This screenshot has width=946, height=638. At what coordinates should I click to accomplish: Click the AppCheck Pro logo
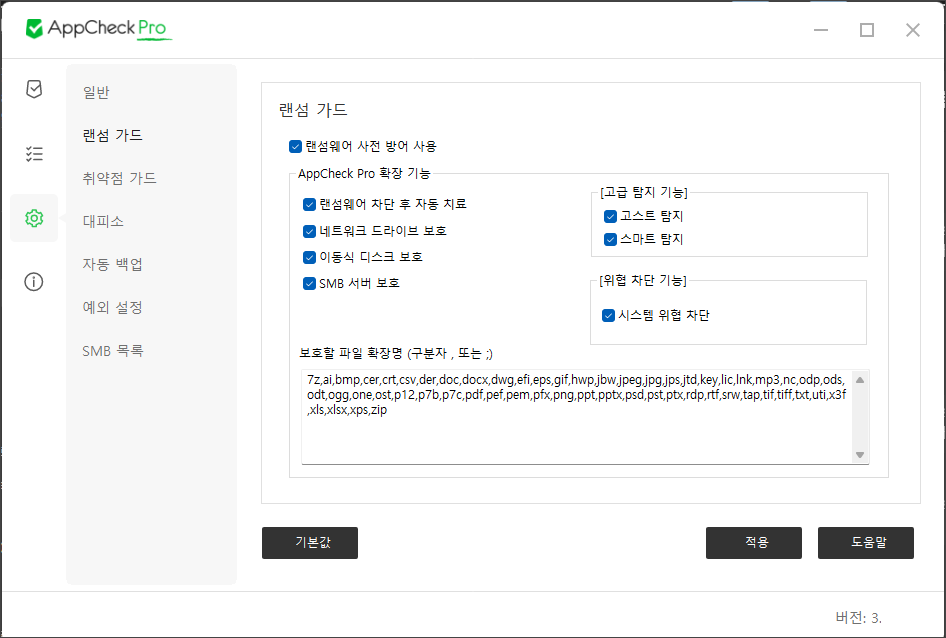99,29
